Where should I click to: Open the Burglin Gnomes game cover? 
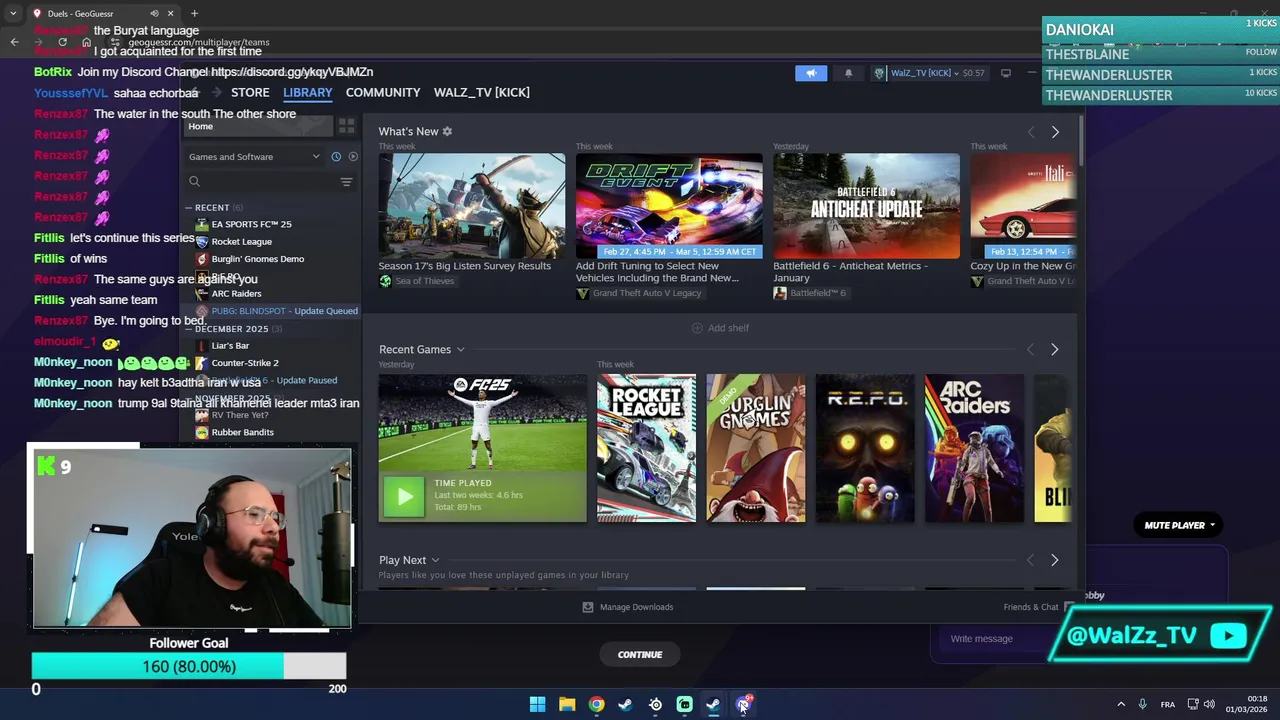[x=756, y=448]
